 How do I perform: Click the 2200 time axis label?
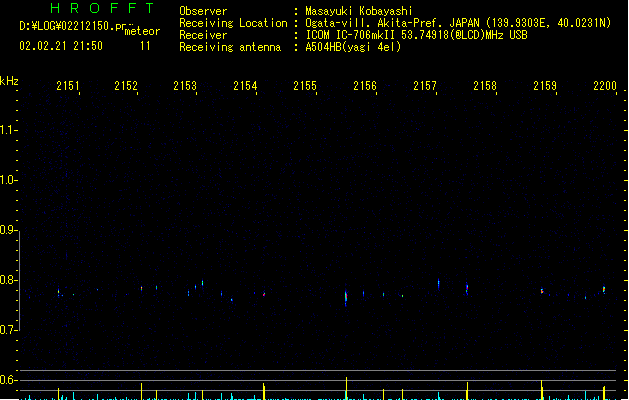[605, 86]
